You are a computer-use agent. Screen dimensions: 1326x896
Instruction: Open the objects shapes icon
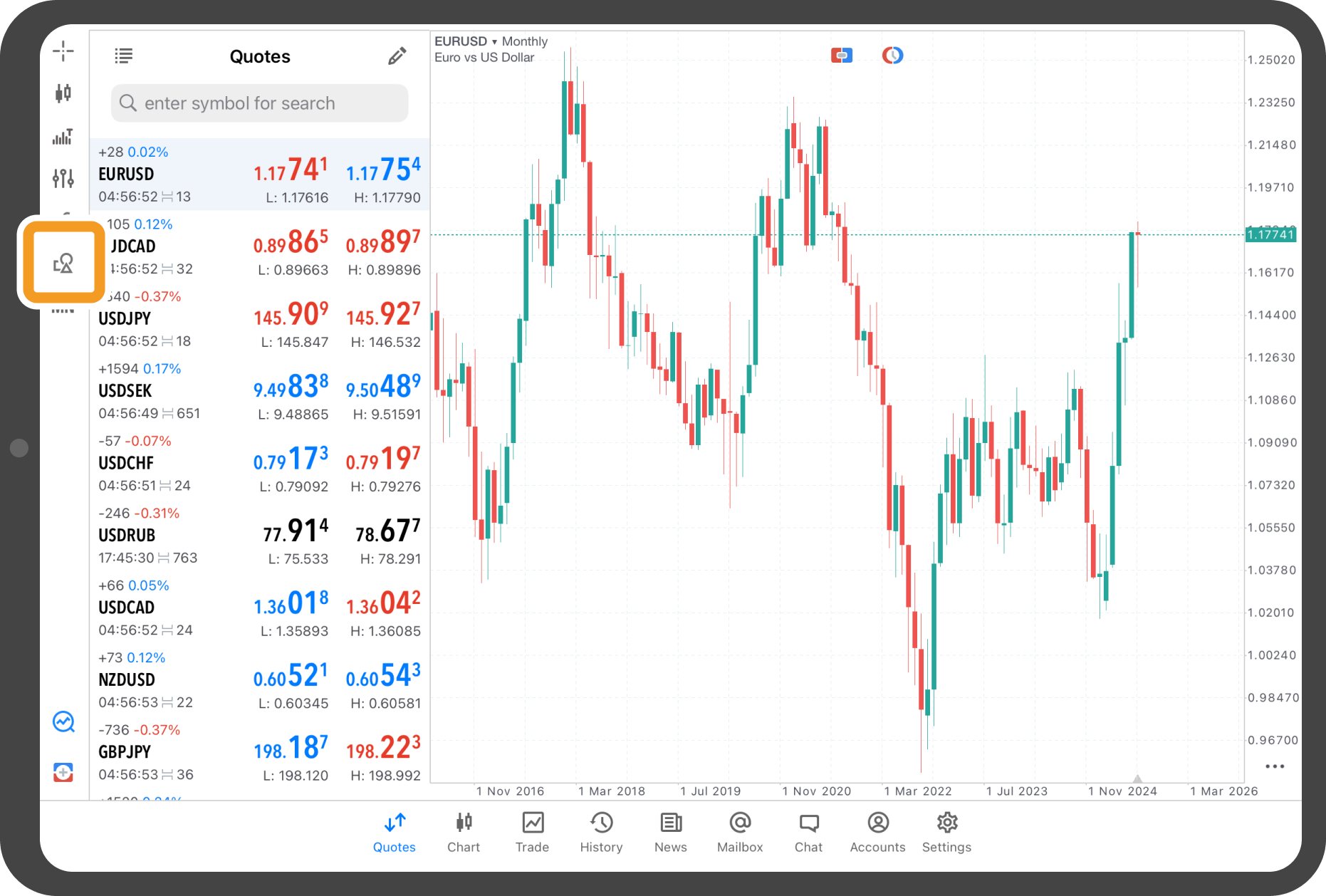pos(63,264)
